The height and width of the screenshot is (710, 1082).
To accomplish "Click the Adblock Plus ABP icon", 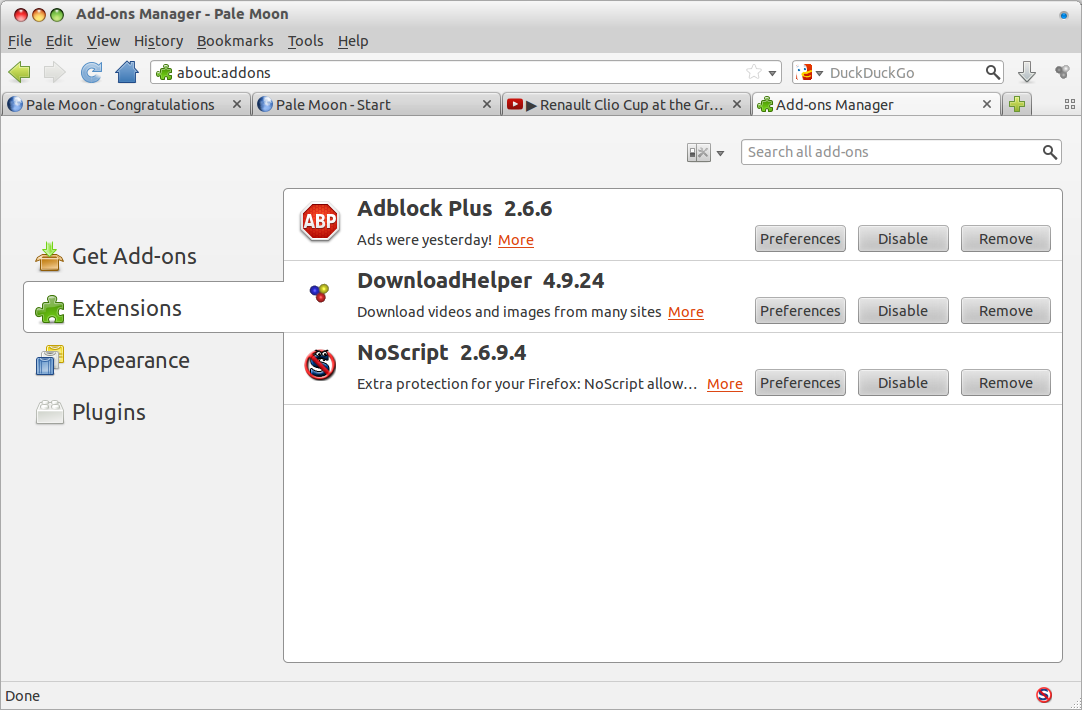I will pyautogui.click(x=320, y=221).
